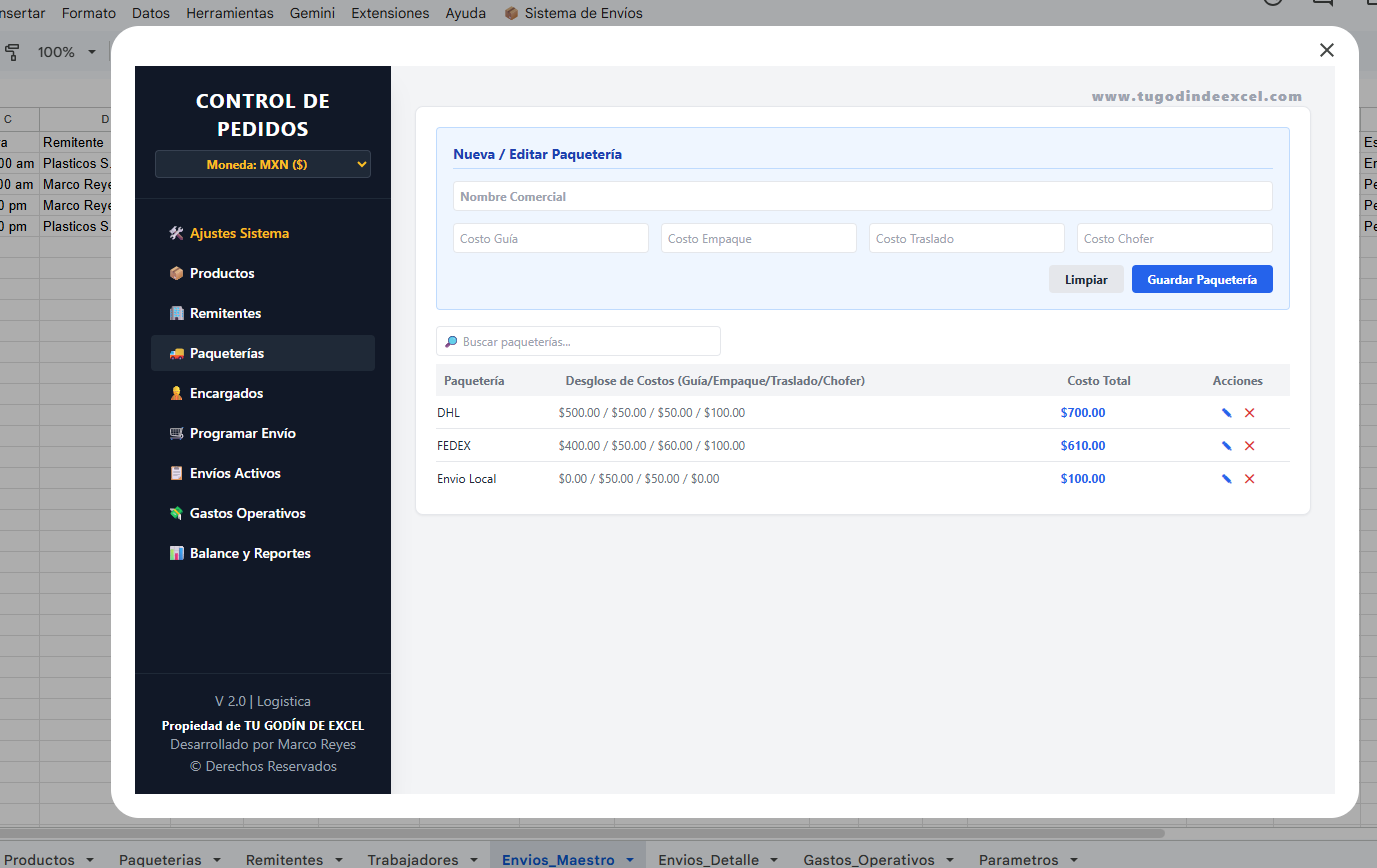
Task: Edit the FEDEX row with pencil icon
Action: pos(1226,446)
